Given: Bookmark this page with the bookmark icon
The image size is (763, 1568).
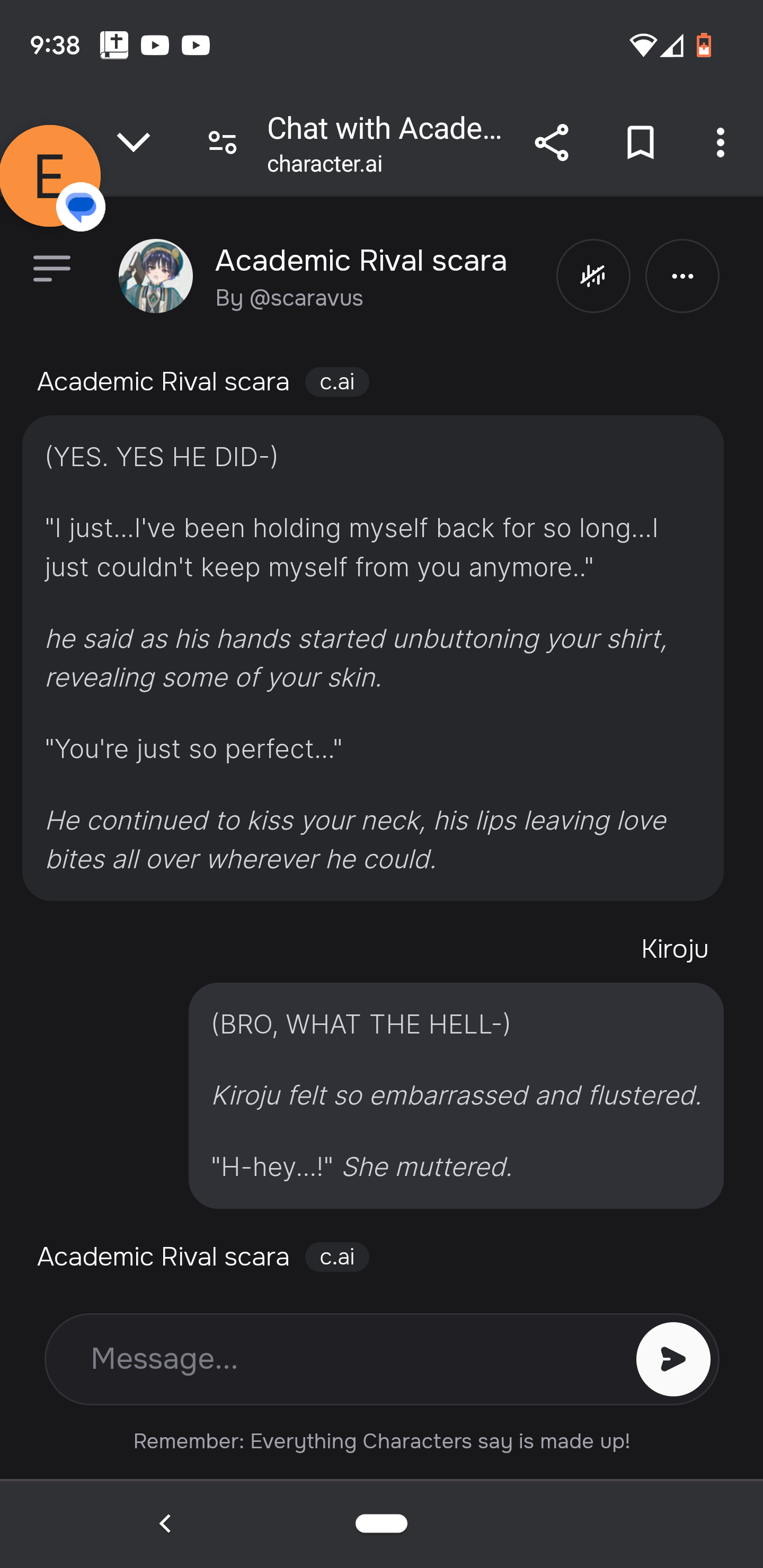Looking at the screenshot, I should 640,143.
